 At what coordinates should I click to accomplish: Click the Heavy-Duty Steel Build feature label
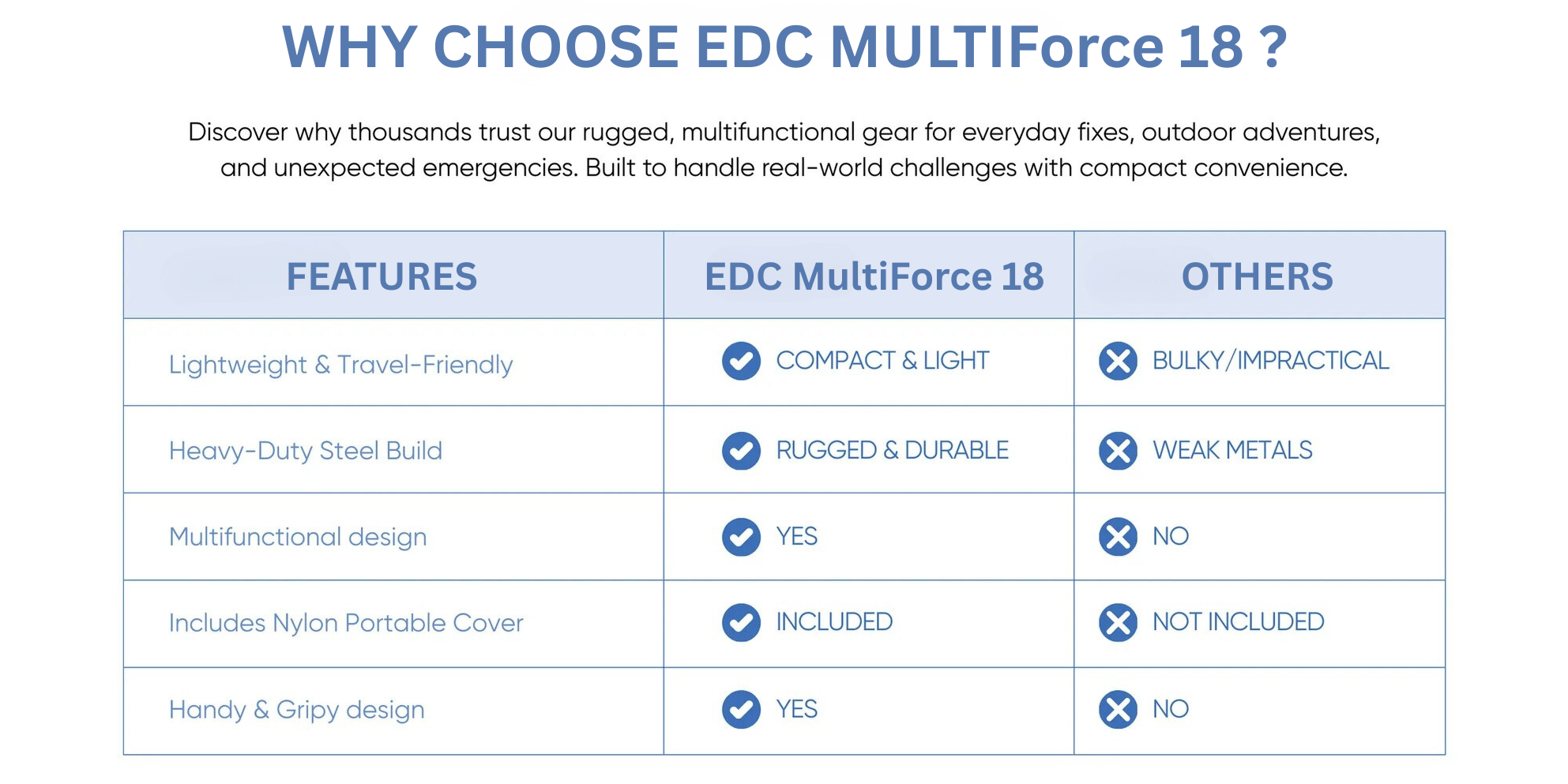point(306,451)
